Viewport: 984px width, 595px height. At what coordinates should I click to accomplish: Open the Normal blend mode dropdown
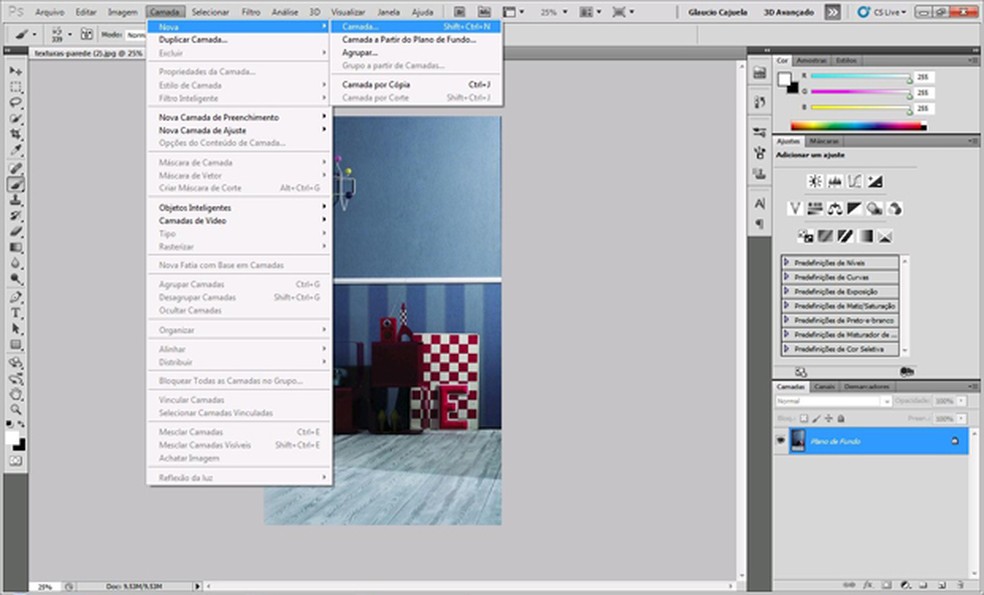(x=832, y=401)
